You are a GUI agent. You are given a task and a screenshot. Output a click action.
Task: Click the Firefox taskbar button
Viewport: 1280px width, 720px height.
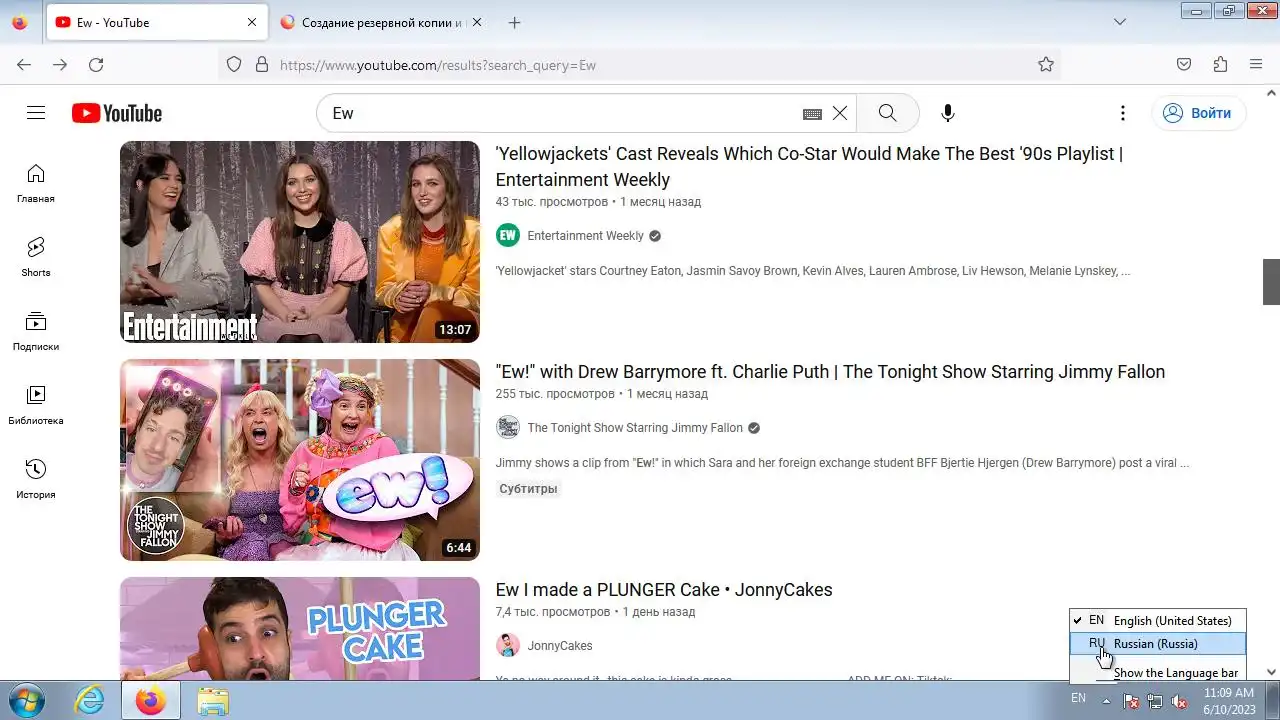tap(151, 701)
